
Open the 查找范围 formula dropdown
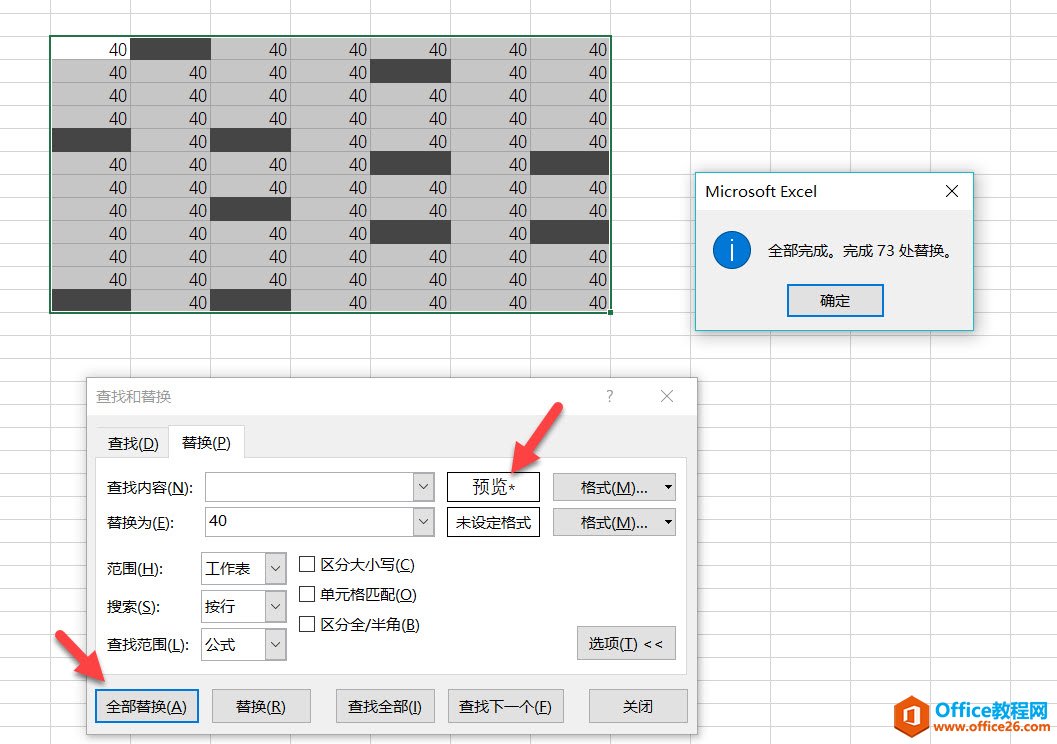point(276,645)
